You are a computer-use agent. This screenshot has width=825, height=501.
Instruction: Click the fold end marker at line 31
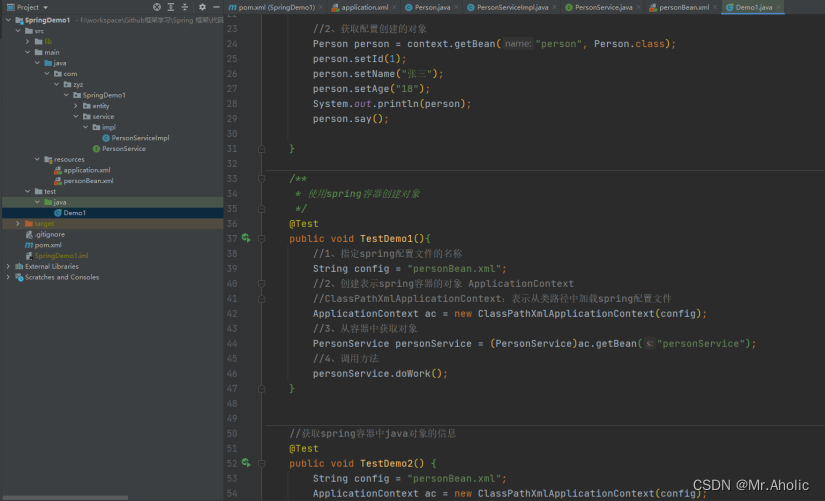tap(261, 149)
